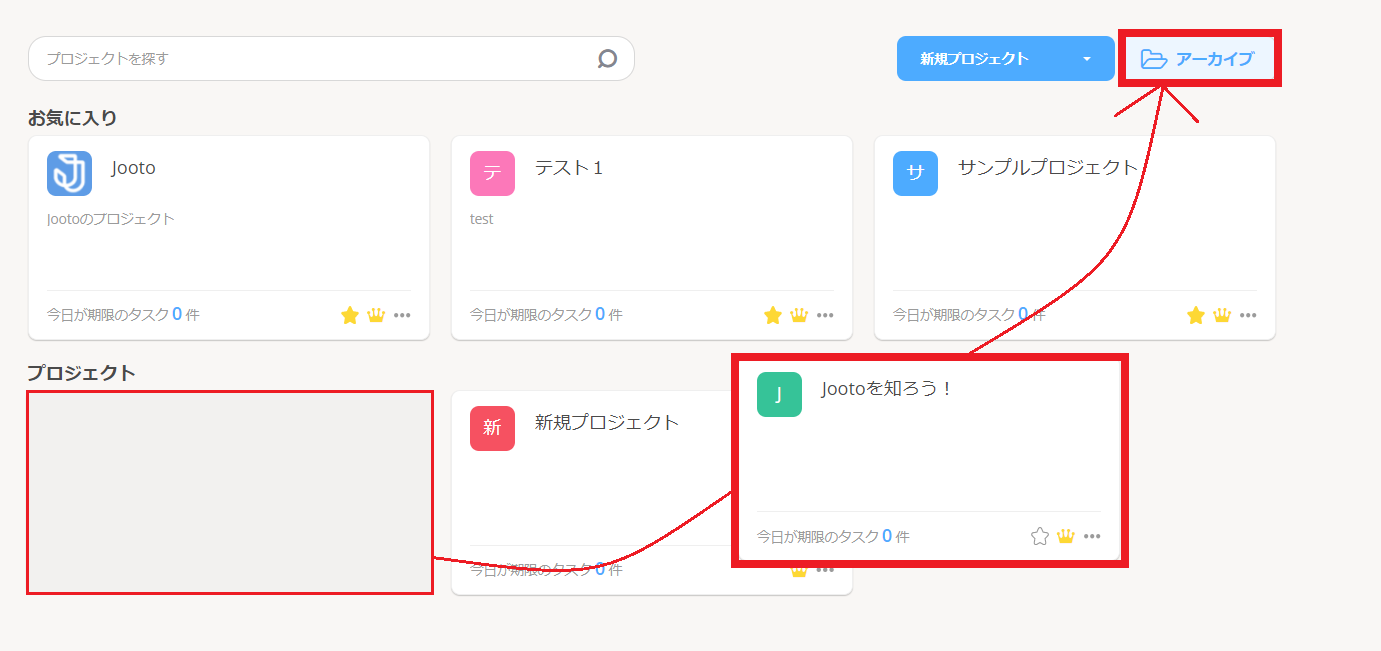Open more options on Jootoを知ろう！ card
Viewport: 1381px width, 651px height.
click(x=1092, y=536)
